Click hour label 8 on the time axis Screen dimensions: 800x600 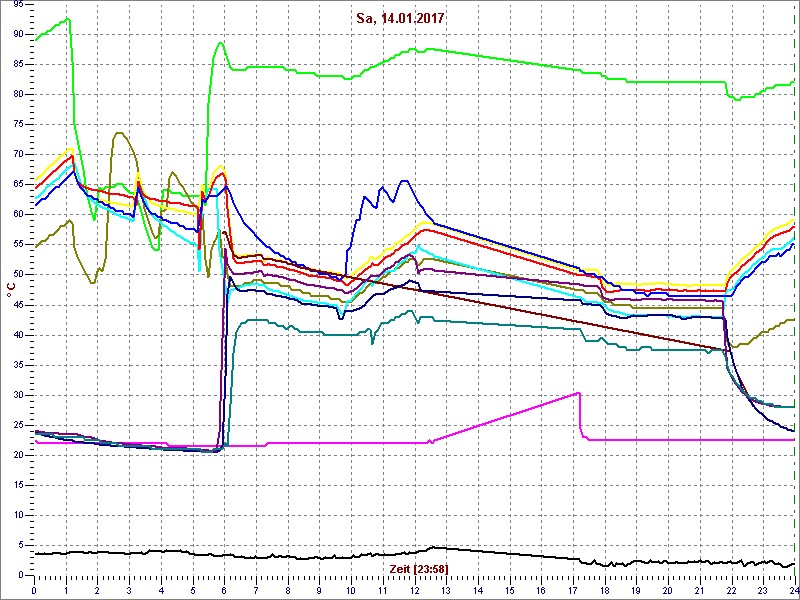click(x=288, y=590)
